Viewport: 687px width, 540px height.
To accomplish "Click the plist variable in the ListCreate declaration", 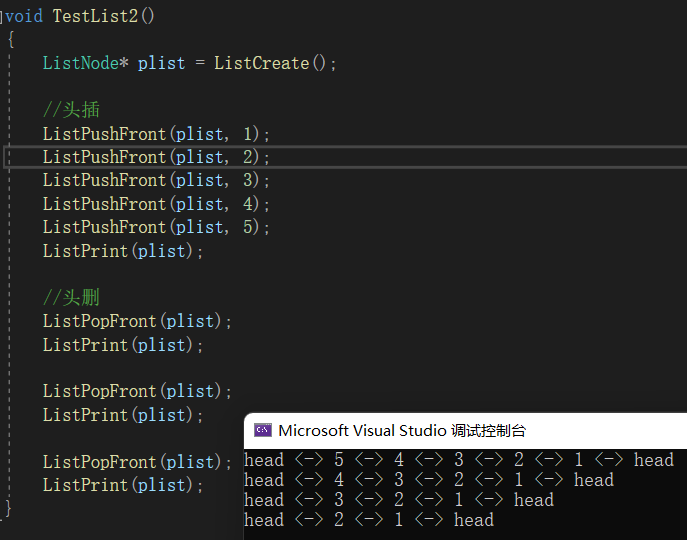I will click(161, 63).
